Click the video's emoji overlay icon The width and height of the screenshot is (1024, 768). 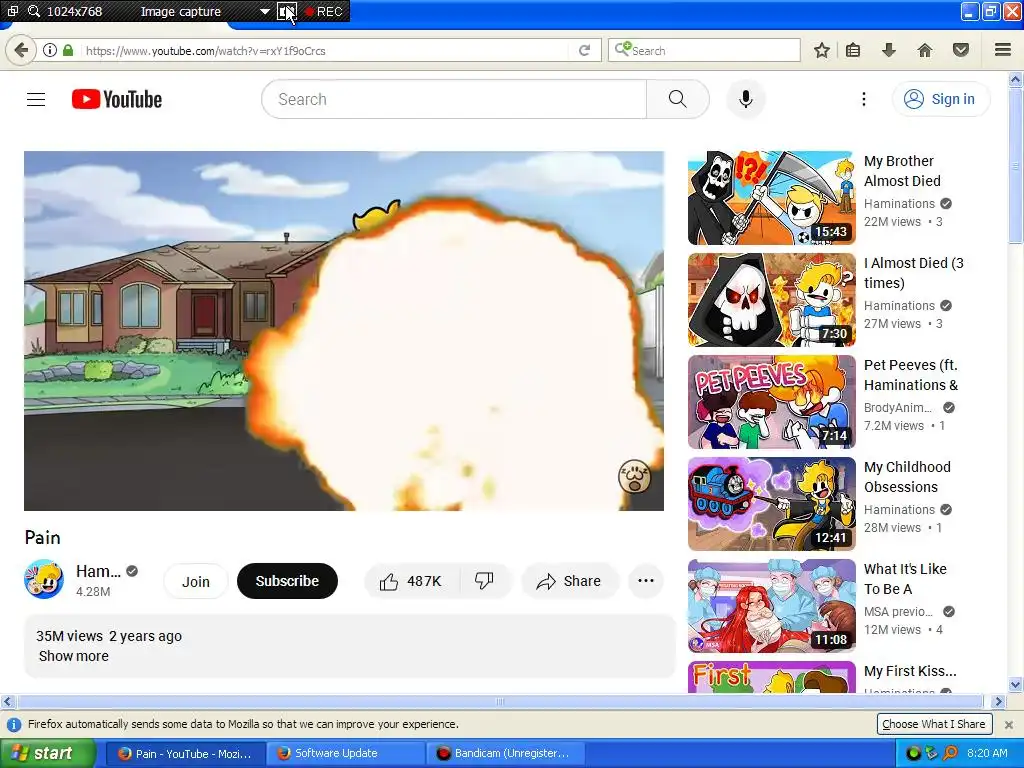(634, 476)
